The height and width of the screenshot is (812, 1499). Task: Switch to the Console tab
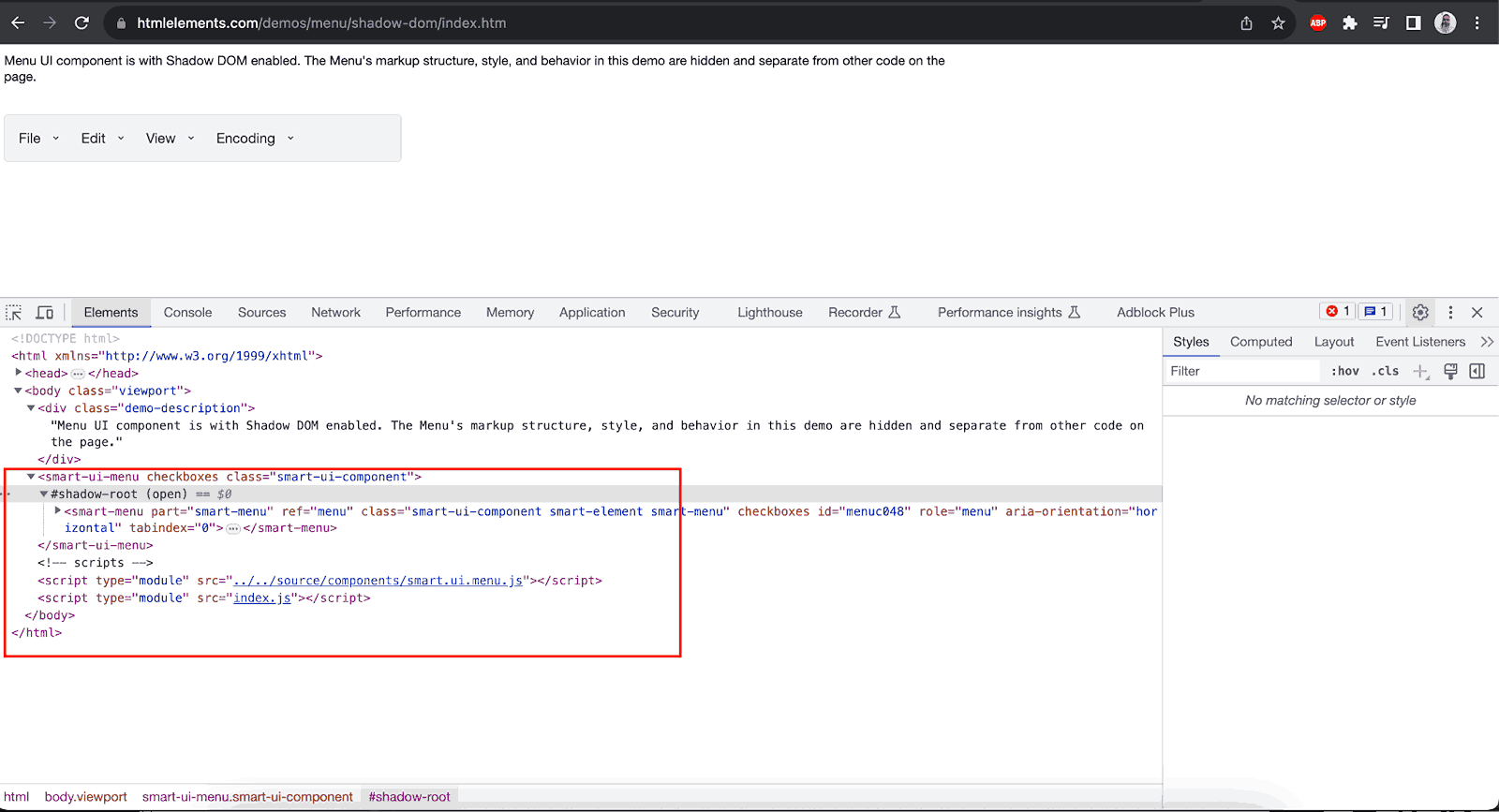coord(187,313)
